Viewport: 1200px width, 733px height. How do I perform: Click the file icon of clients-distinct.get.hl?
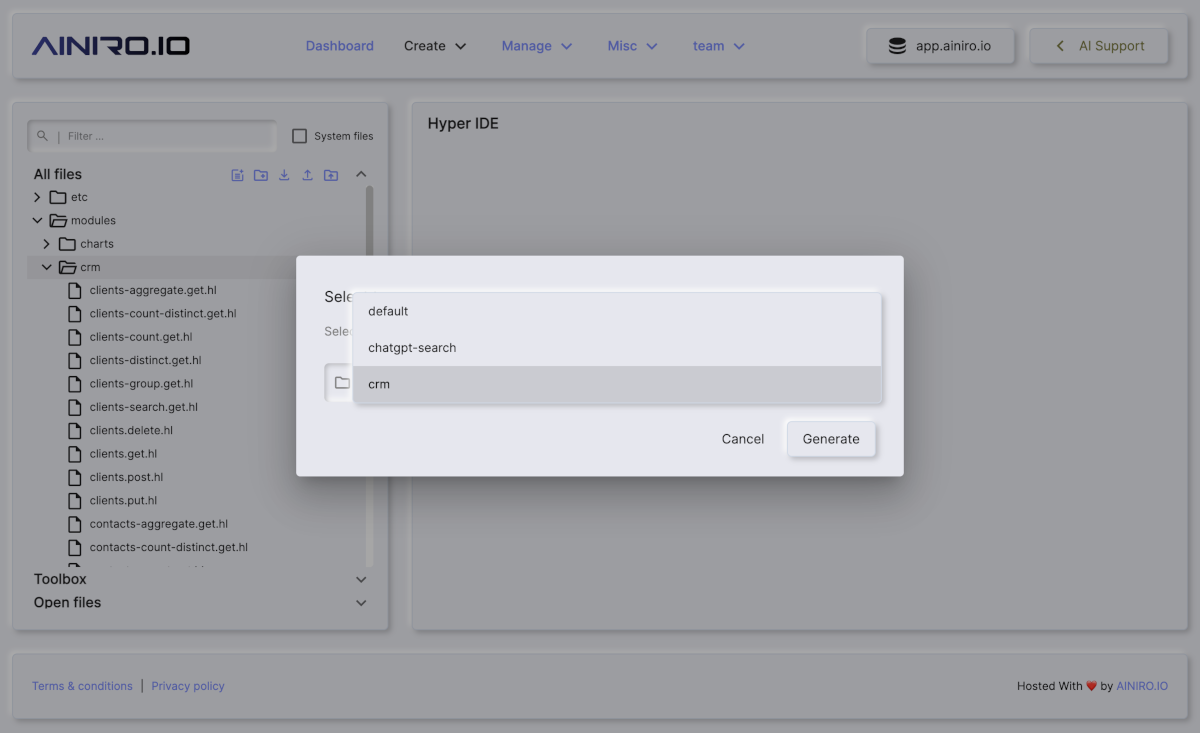(x=75, y=360)
